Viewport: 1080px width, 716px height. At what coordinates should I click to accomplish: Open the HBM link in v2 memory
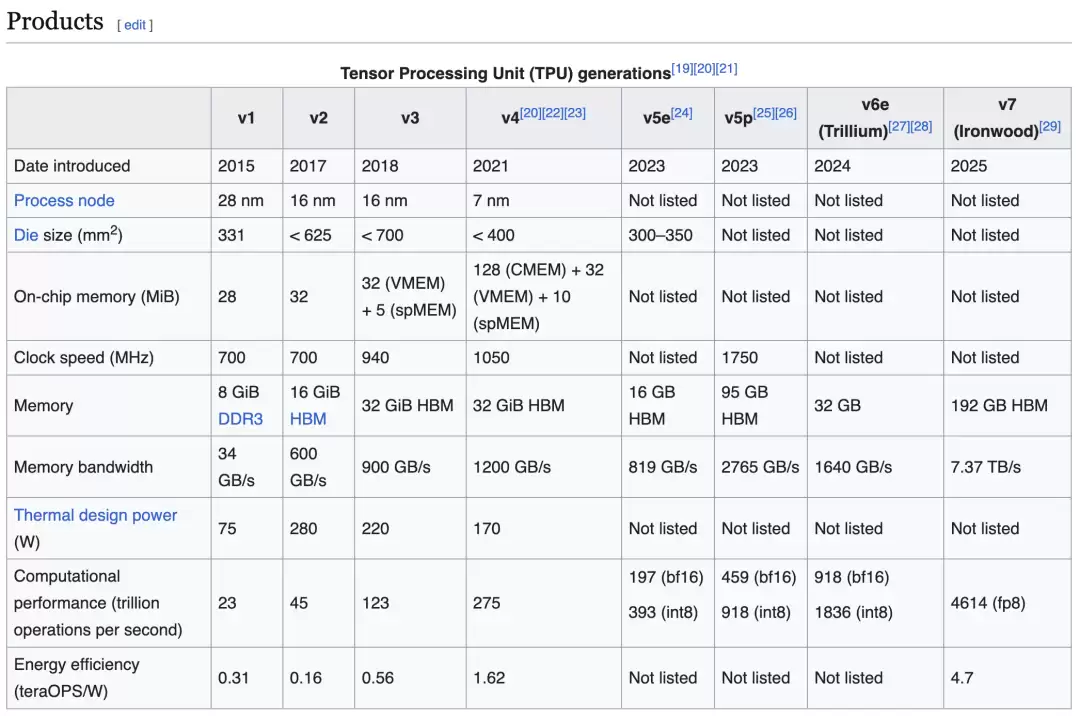pos(308,419)
